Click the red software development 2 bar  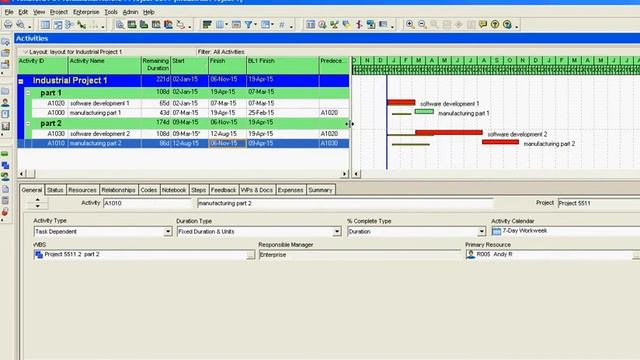click(449, 132)
